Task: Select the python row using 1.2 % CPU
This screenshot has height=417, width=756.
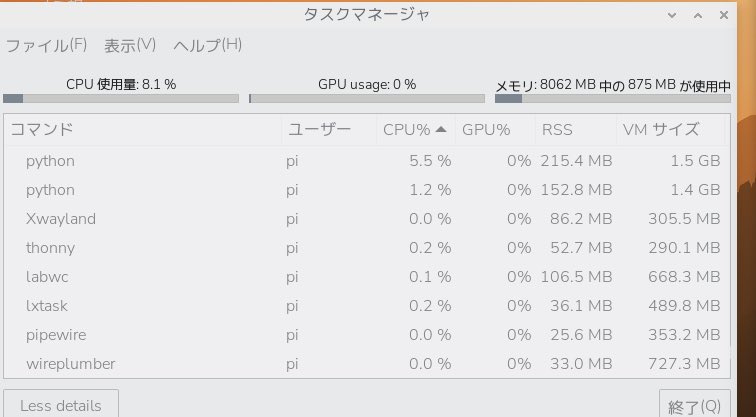Action: point(366,190)
